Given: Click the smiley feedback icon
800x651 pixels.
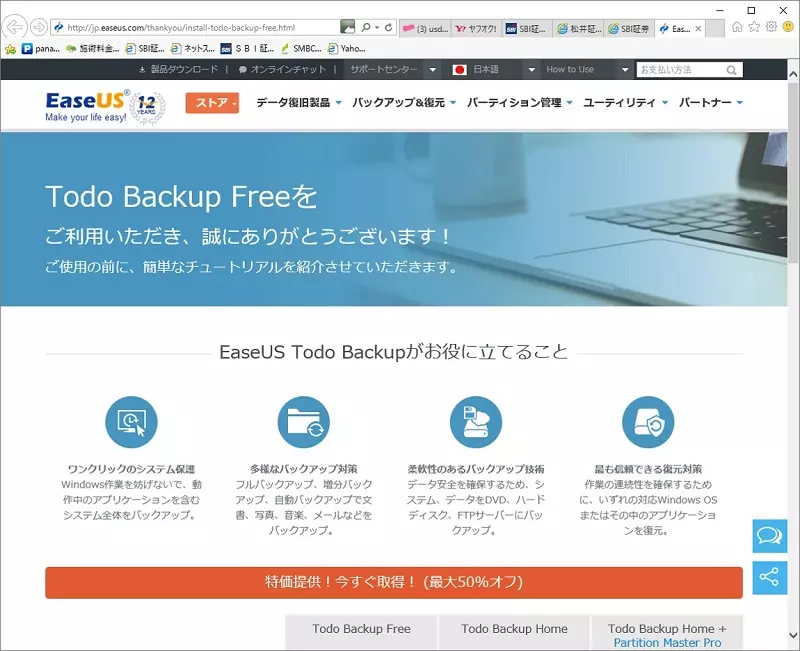Looking at the screenshot, I should [x=788, y=27].
